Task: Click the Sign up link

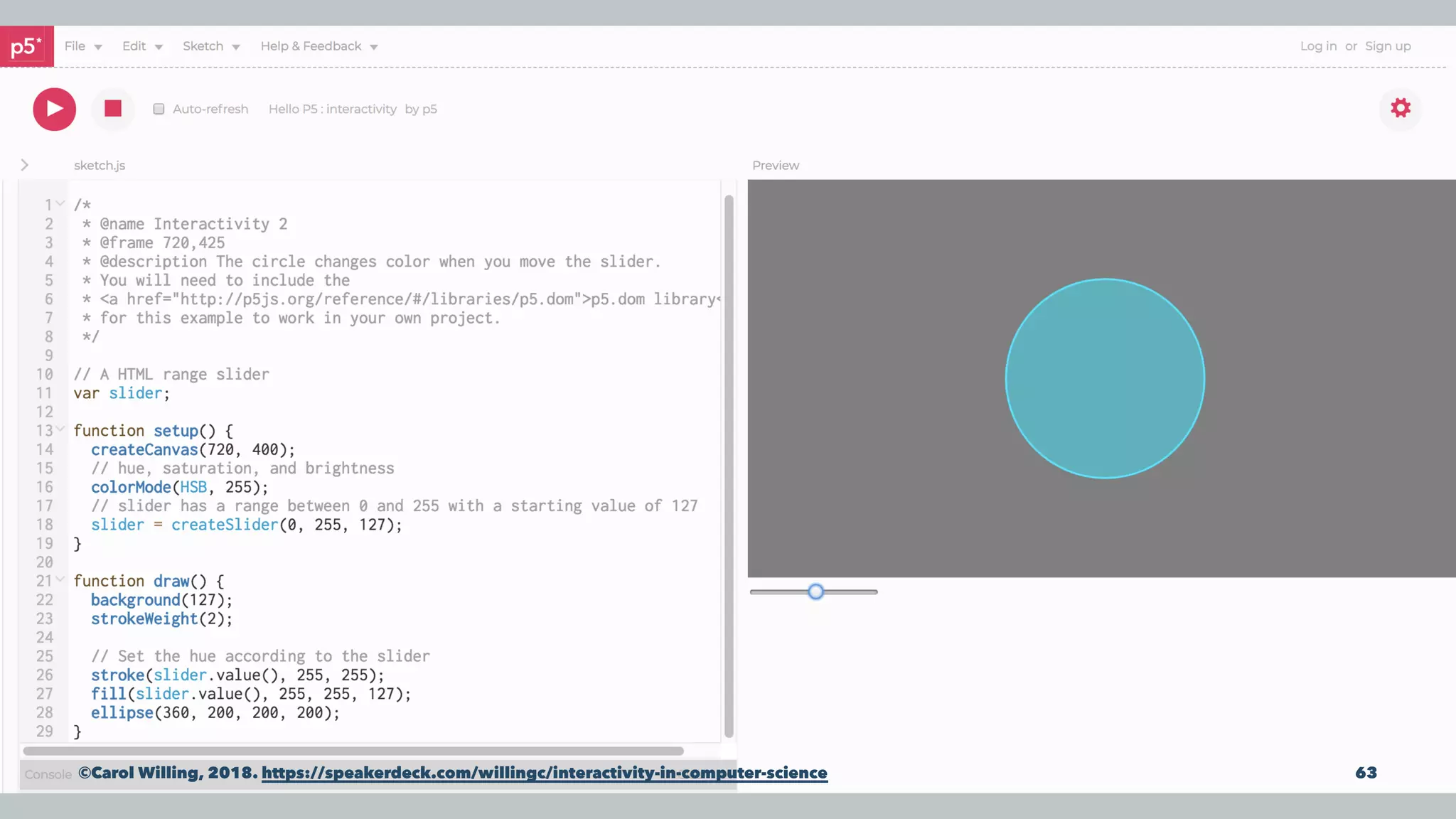Action: click(1387, 46)
